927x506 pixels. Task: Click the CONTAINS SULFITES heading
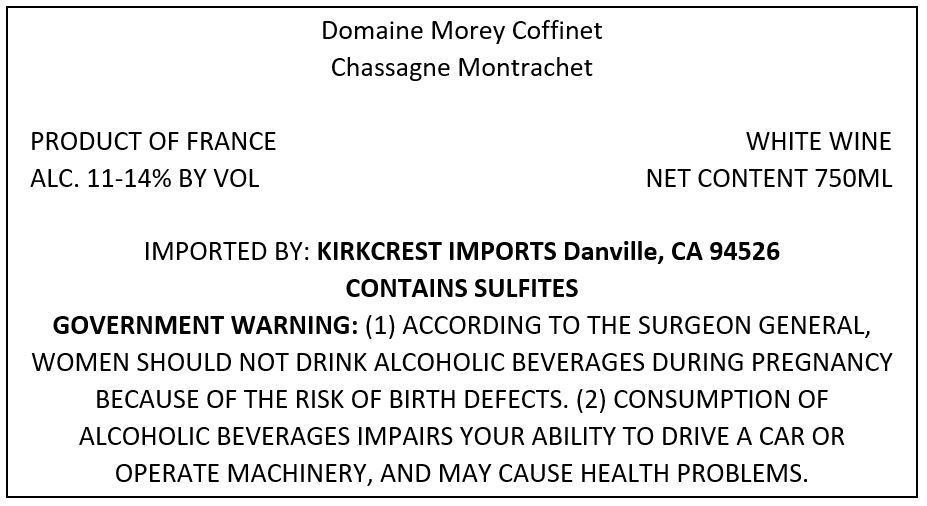tap(462, 288)
